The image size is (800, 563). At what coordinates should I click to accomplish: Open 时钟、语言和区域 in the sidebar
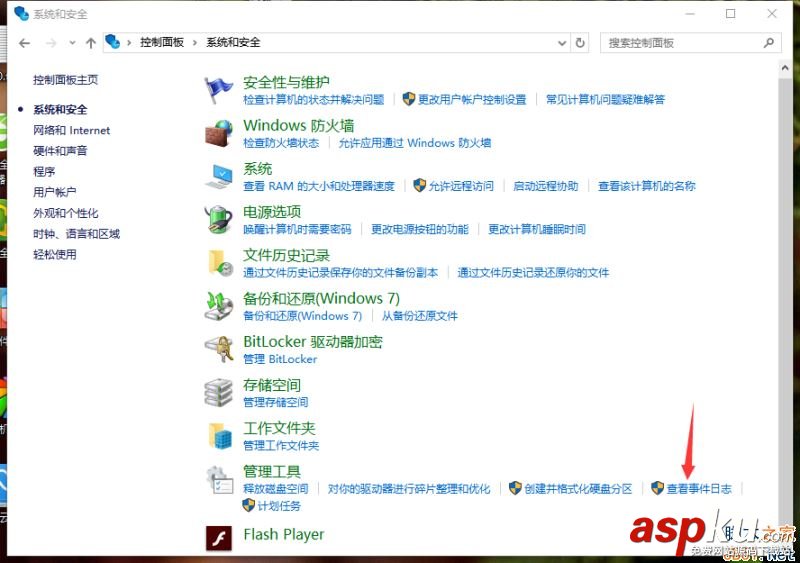(76, 234)
